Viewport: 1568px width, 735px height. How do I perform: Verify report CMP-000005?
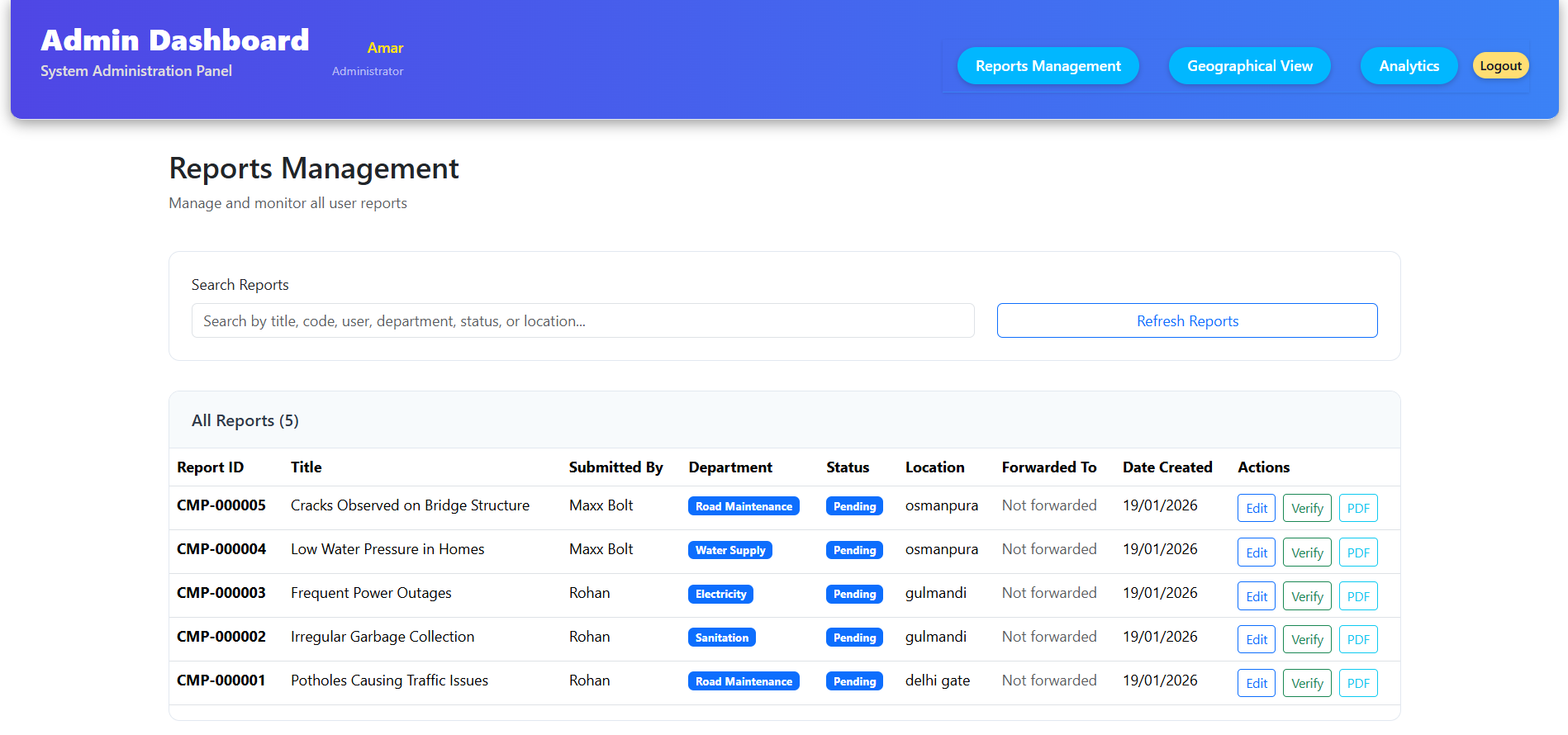pos(1306,509)
